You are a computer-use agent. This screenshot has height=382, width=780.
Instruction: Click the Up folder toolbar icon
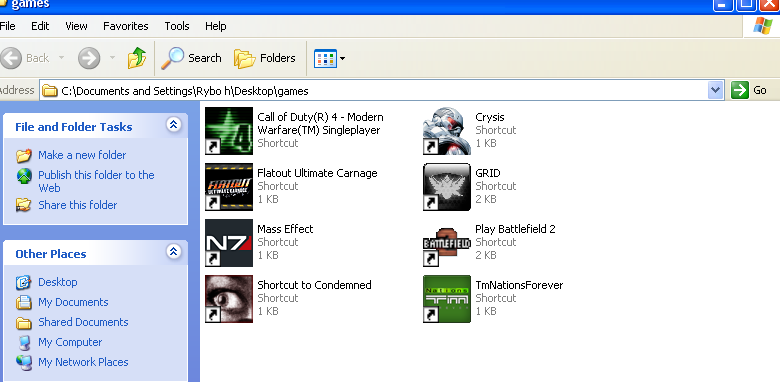point(137,58)
